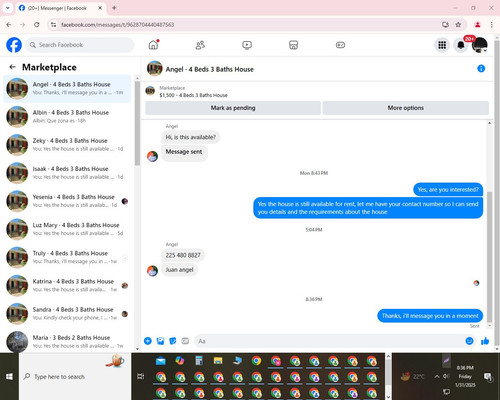
Task: Click the scroll-up arrow of chat messages
Action: 489,123
